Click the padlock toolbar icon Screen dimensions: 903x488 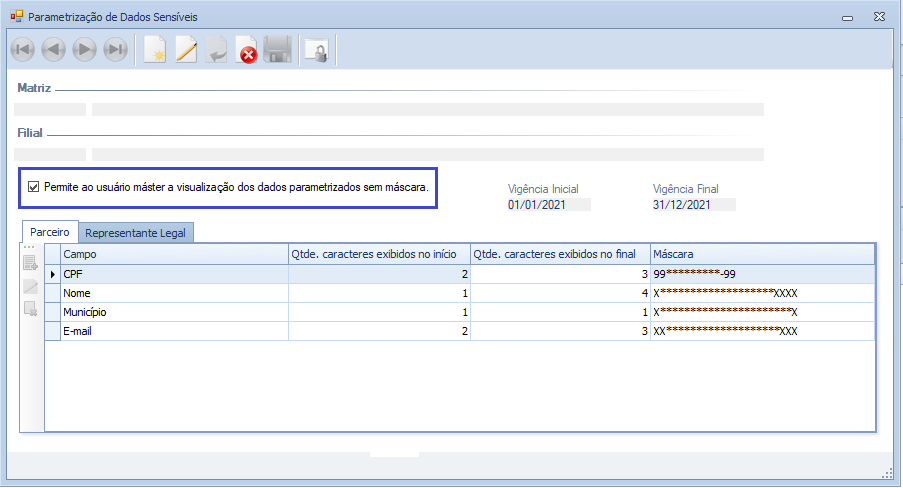pos(317,50)
